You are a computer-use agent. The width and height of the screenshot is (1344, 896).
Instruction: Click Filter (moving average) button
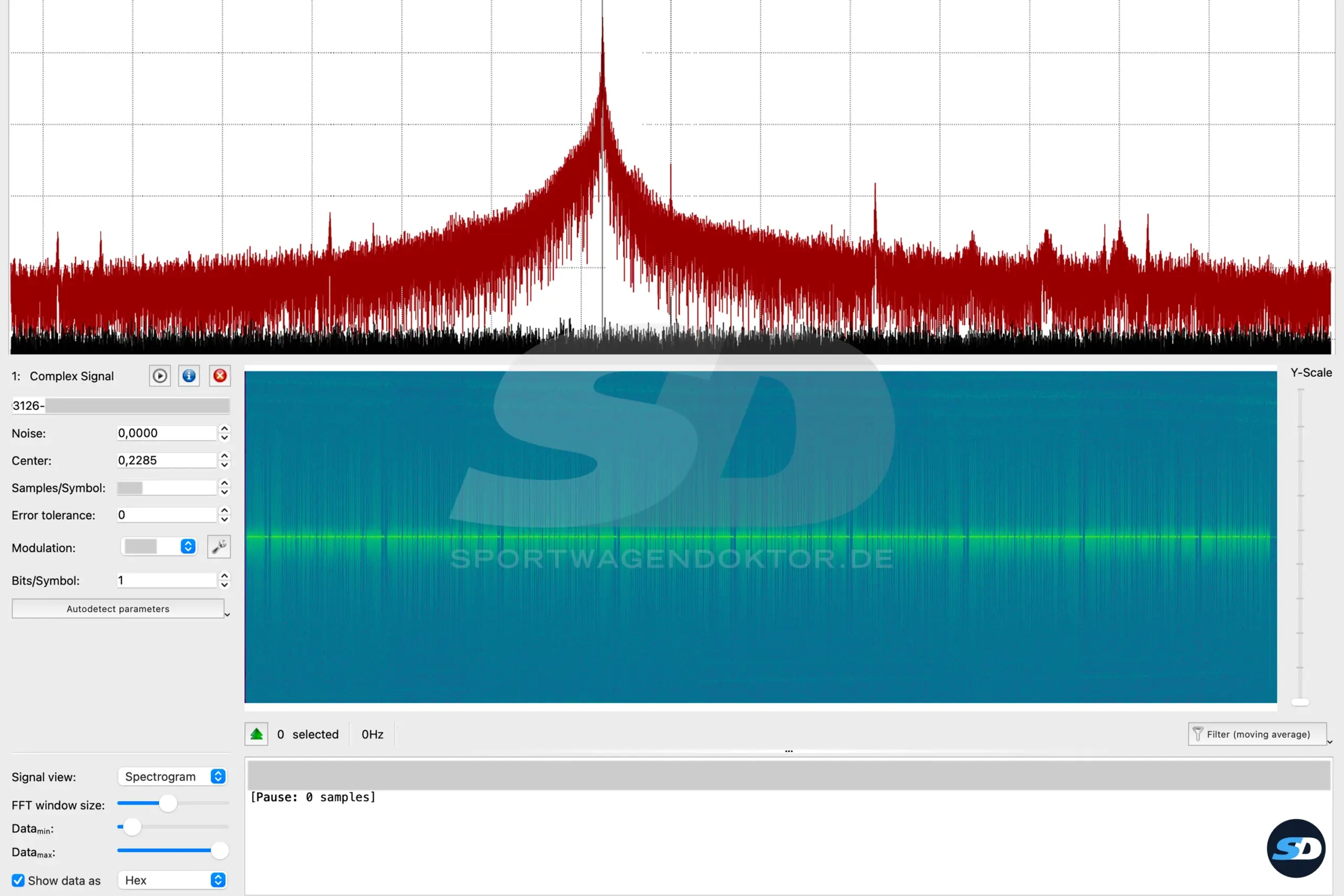point(1258,734)
